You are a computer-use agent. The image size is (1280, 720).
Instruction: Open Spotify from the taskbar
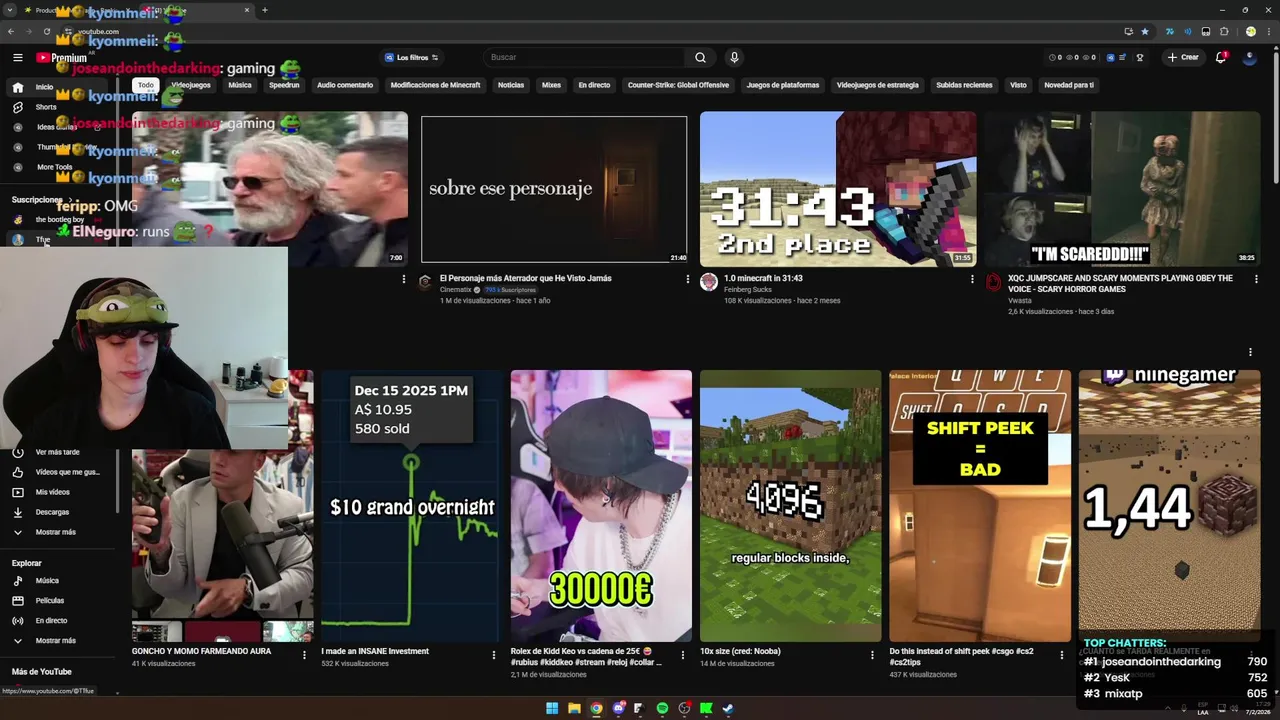point(662,708)
